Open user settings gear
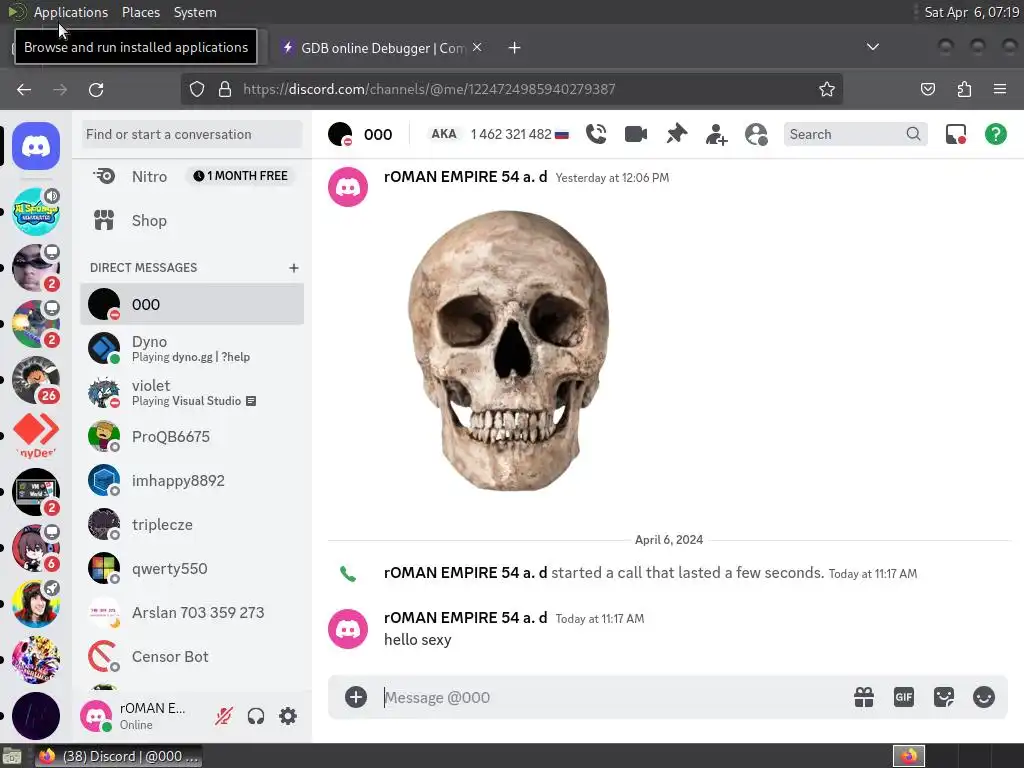 288,716
